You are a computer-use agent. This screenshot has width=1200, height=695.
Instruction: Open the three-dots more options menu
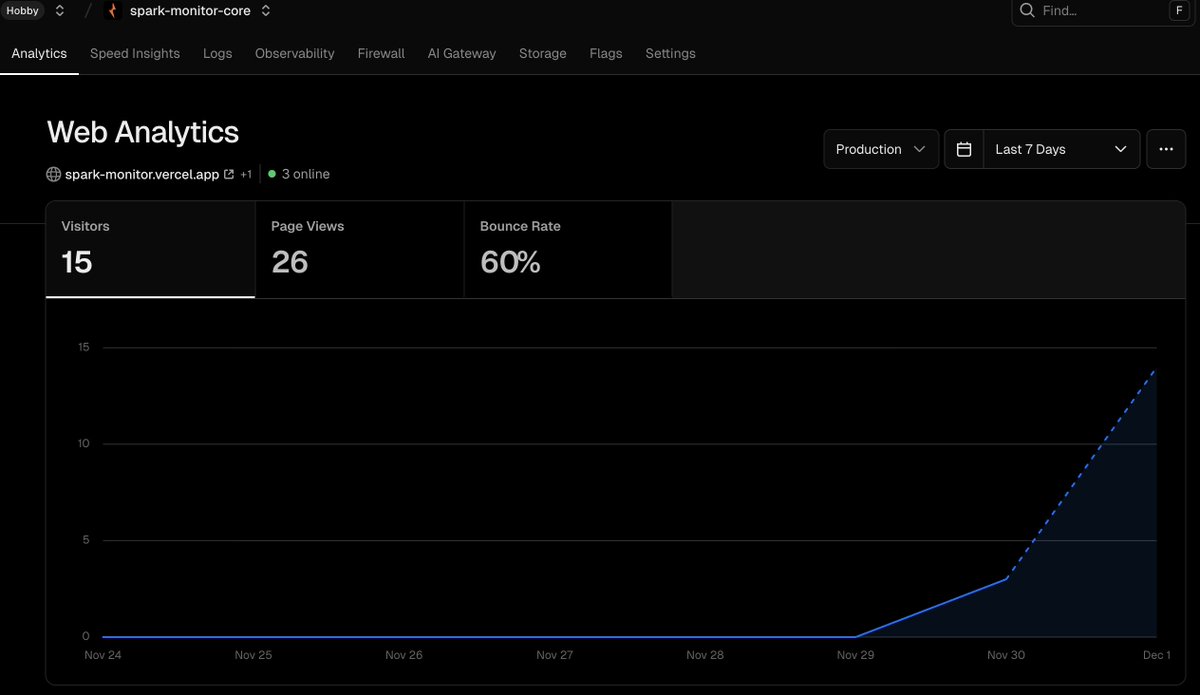click(1166, 149)
